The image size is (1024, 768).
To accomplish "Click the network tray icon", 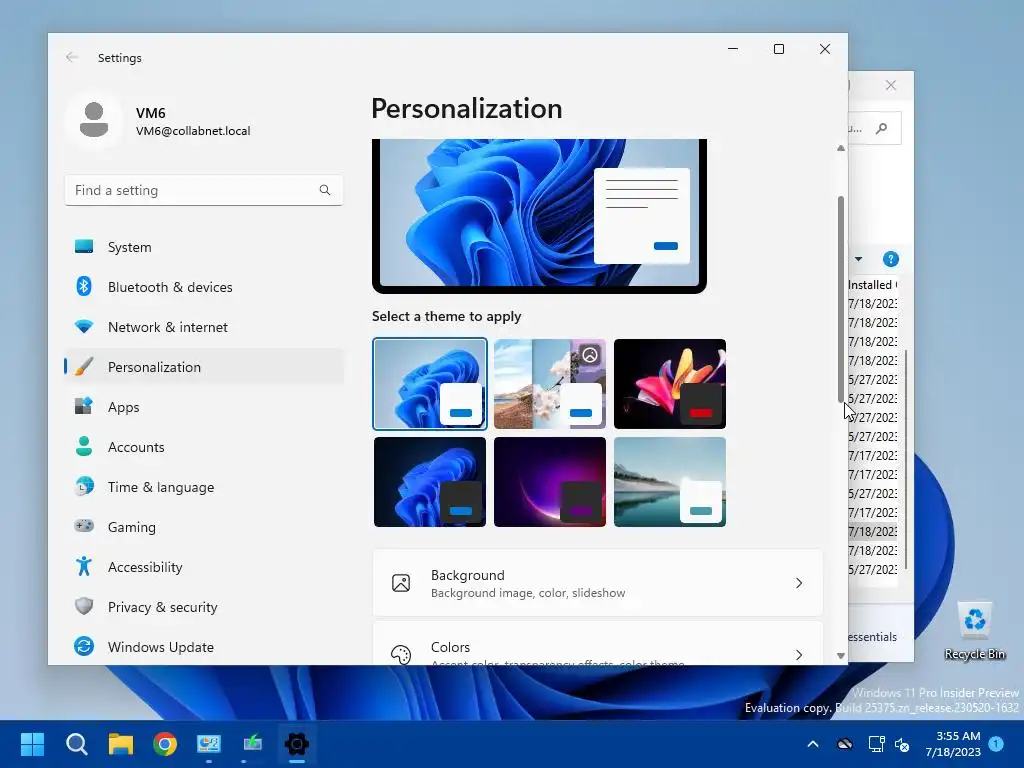I will tap(876, 744).
